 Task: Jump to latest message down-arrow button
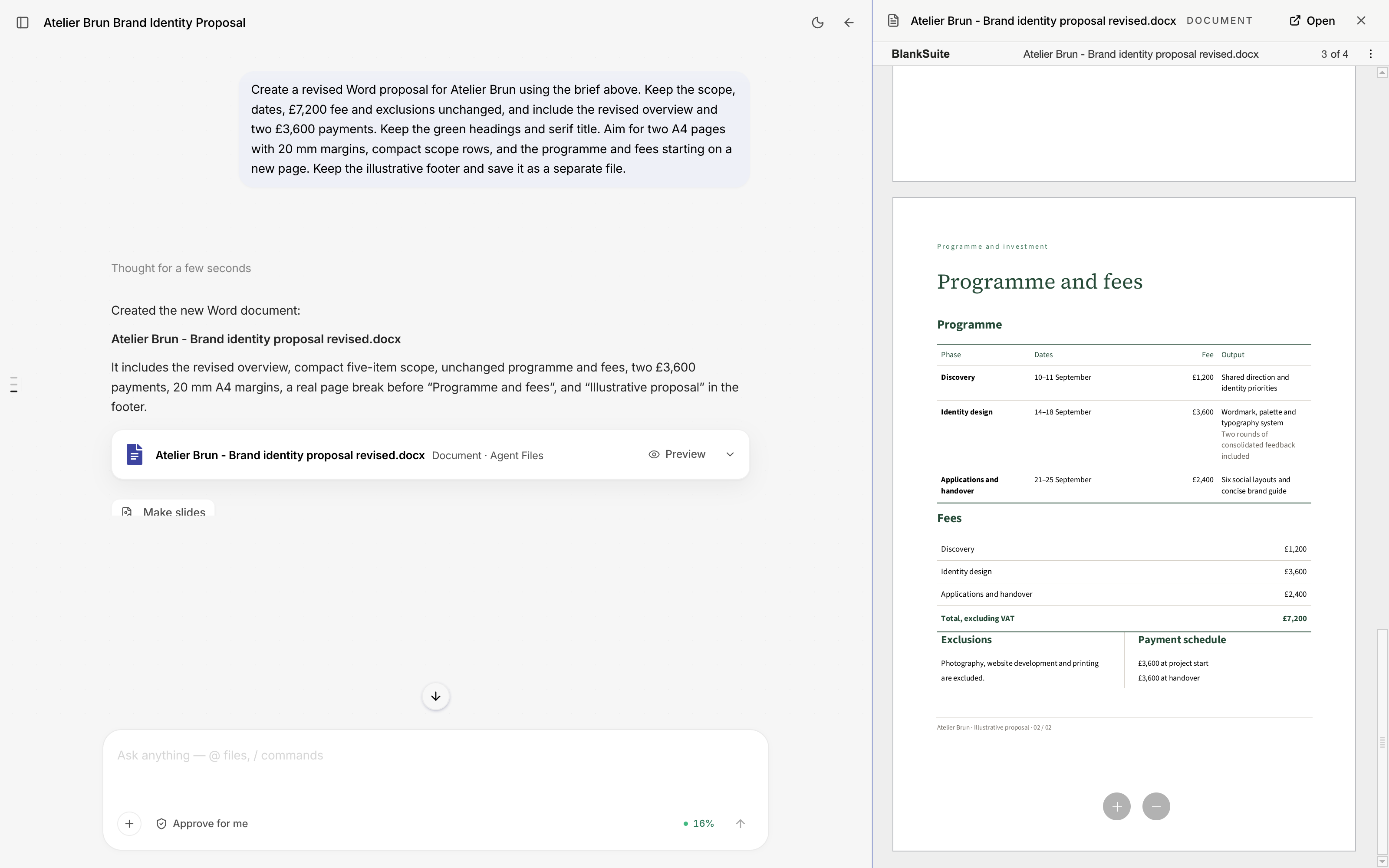pyautogui.click(x=436, y=696)
